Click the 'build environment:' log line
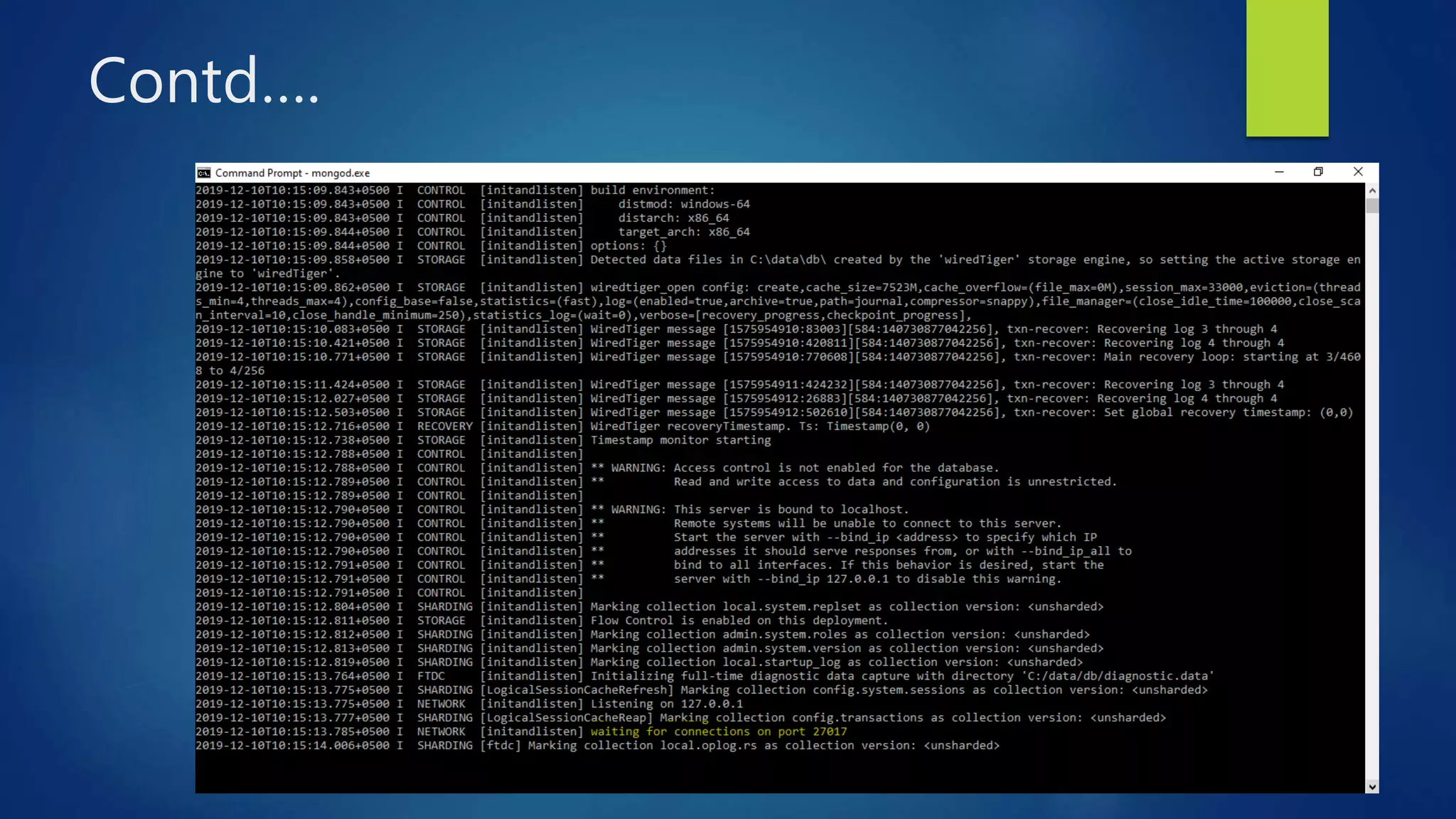This screenshot has height=819, width=1456. click(x=652, y=191)
